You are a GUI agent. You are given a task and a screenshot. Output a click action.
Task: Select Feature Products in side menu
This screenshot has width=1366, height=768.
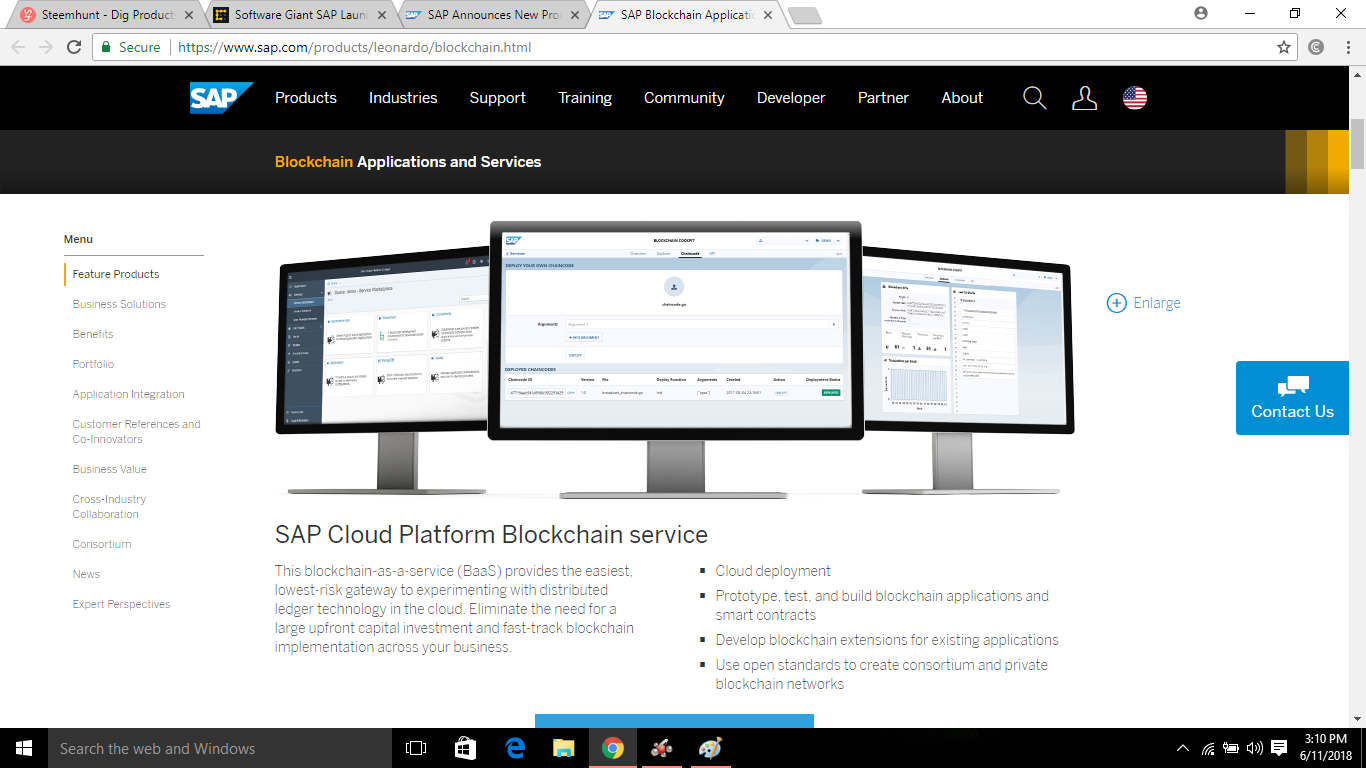point(116,274)
